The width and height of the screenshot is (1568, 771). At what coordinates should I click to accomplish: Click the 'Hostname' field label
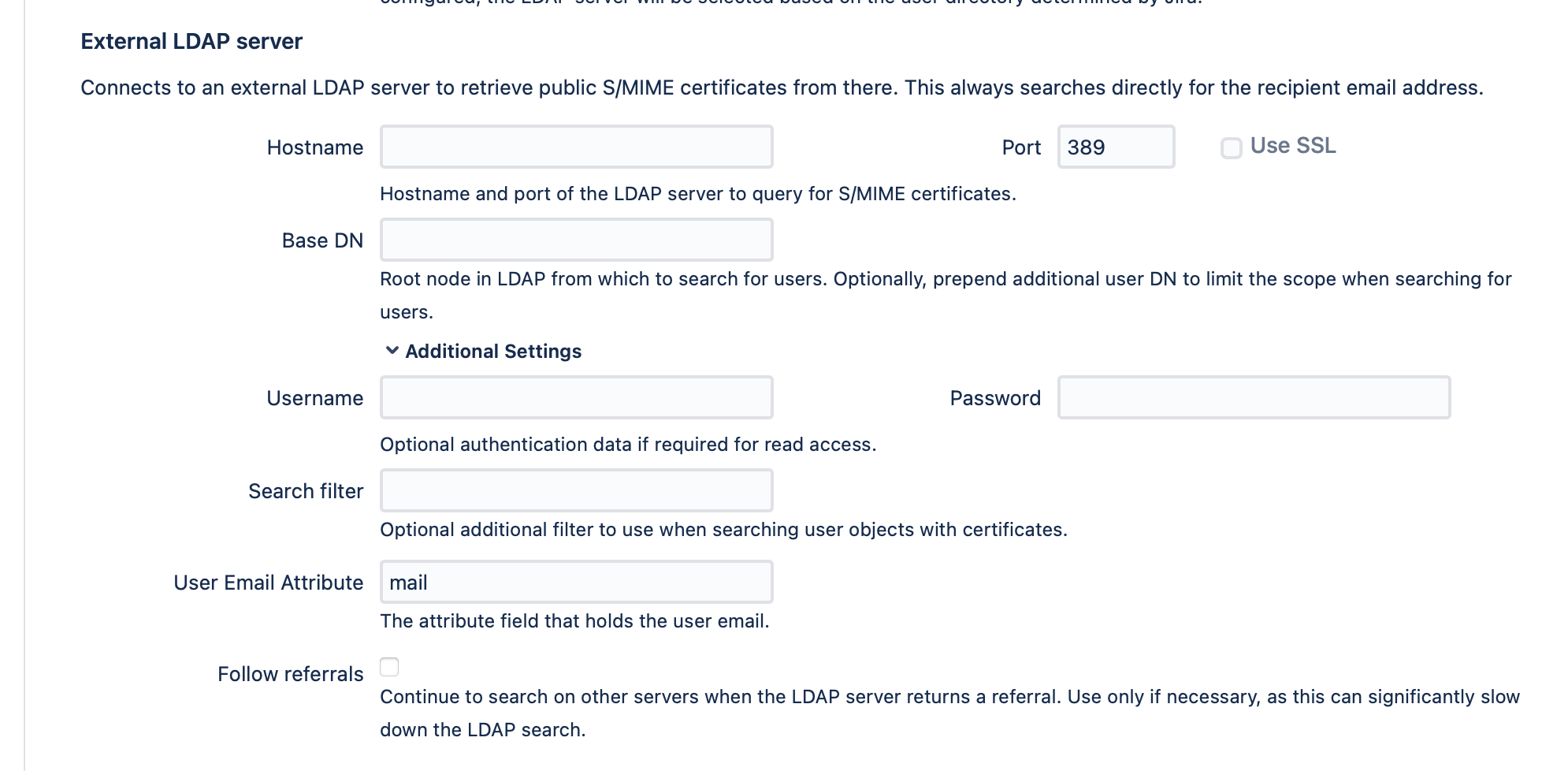[314, 147]
